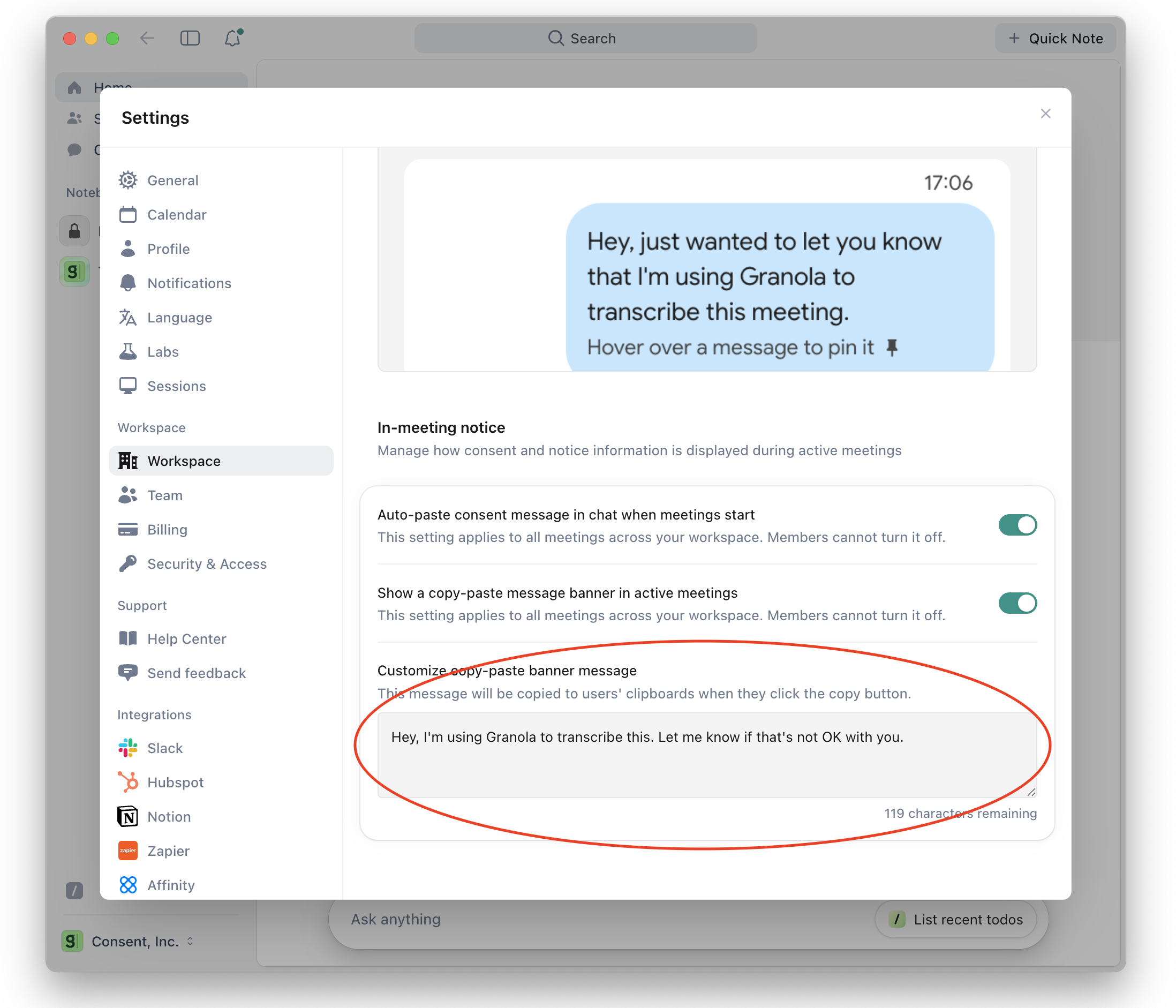Viewport: 1176px width, 1008px height.
Task: Focus the Search bar at top
Action: 585,38
